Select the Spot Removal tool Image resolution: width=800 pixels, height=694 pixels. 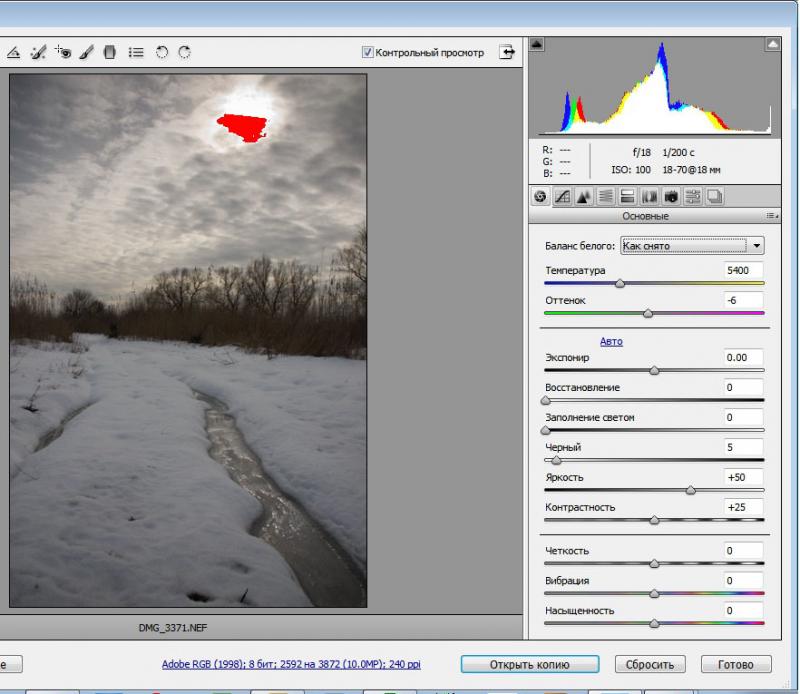(38, 52)
